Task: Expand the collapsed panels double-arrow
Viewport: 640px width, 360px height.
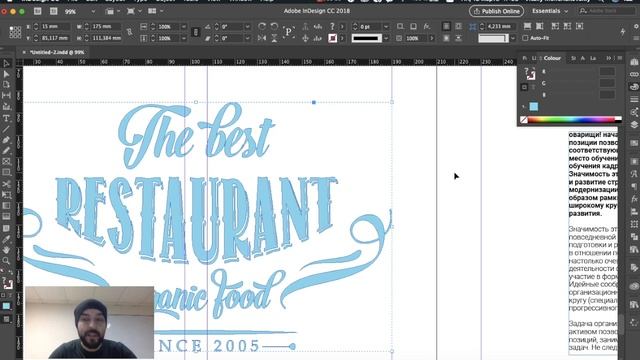Action: [x=609, y=58]
